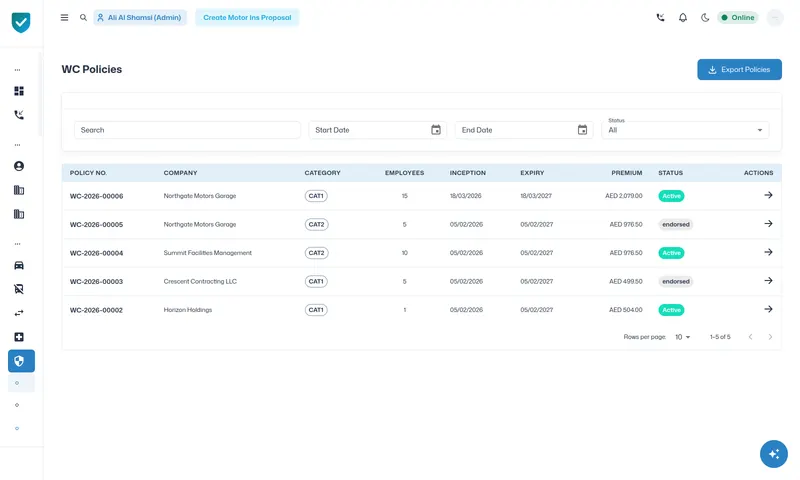This screenshot has width=800, height=480.
Task: Open dashboard grid icon in sidebar
Action: tap(19, 91)
